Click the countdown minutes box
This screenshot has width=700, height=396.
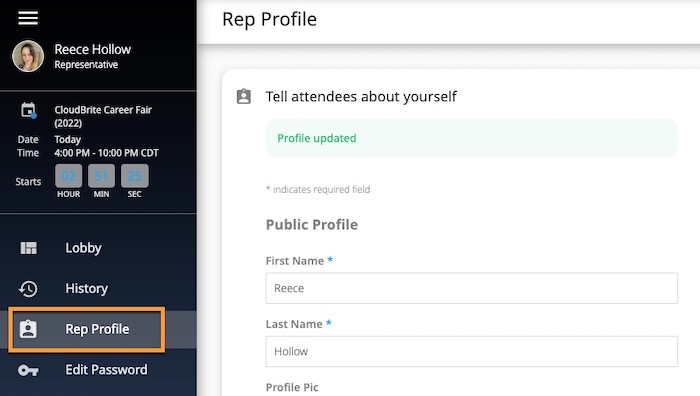pos(101,176)
